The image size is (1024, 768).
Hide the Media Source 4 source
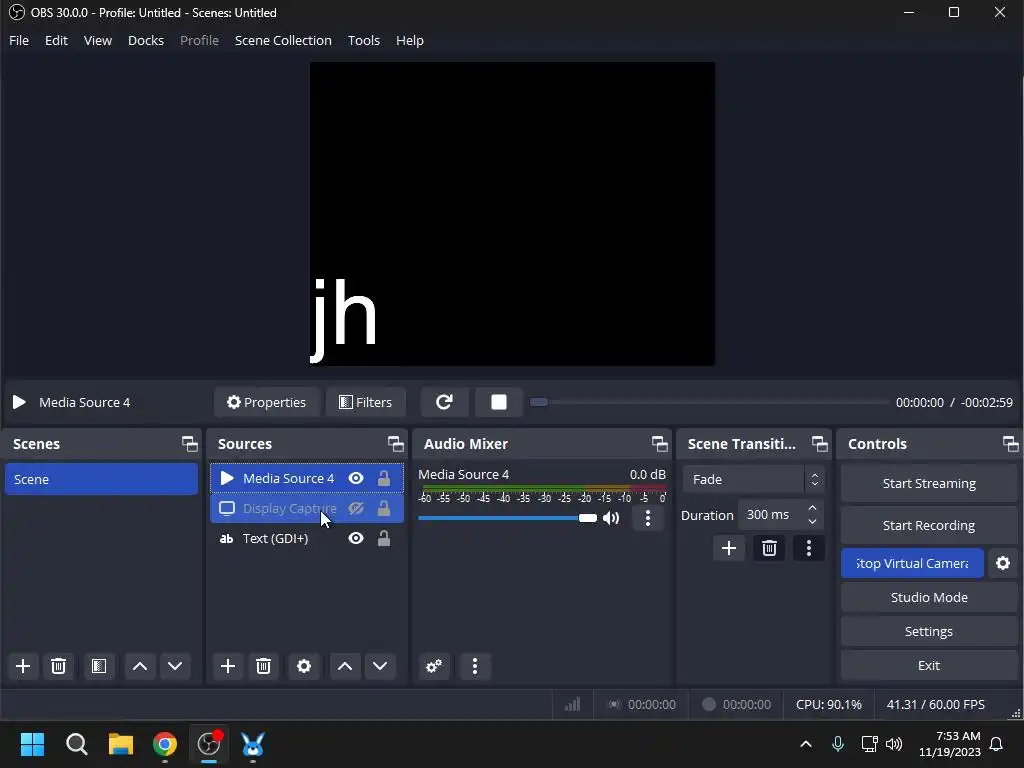[x=356, y=478]
